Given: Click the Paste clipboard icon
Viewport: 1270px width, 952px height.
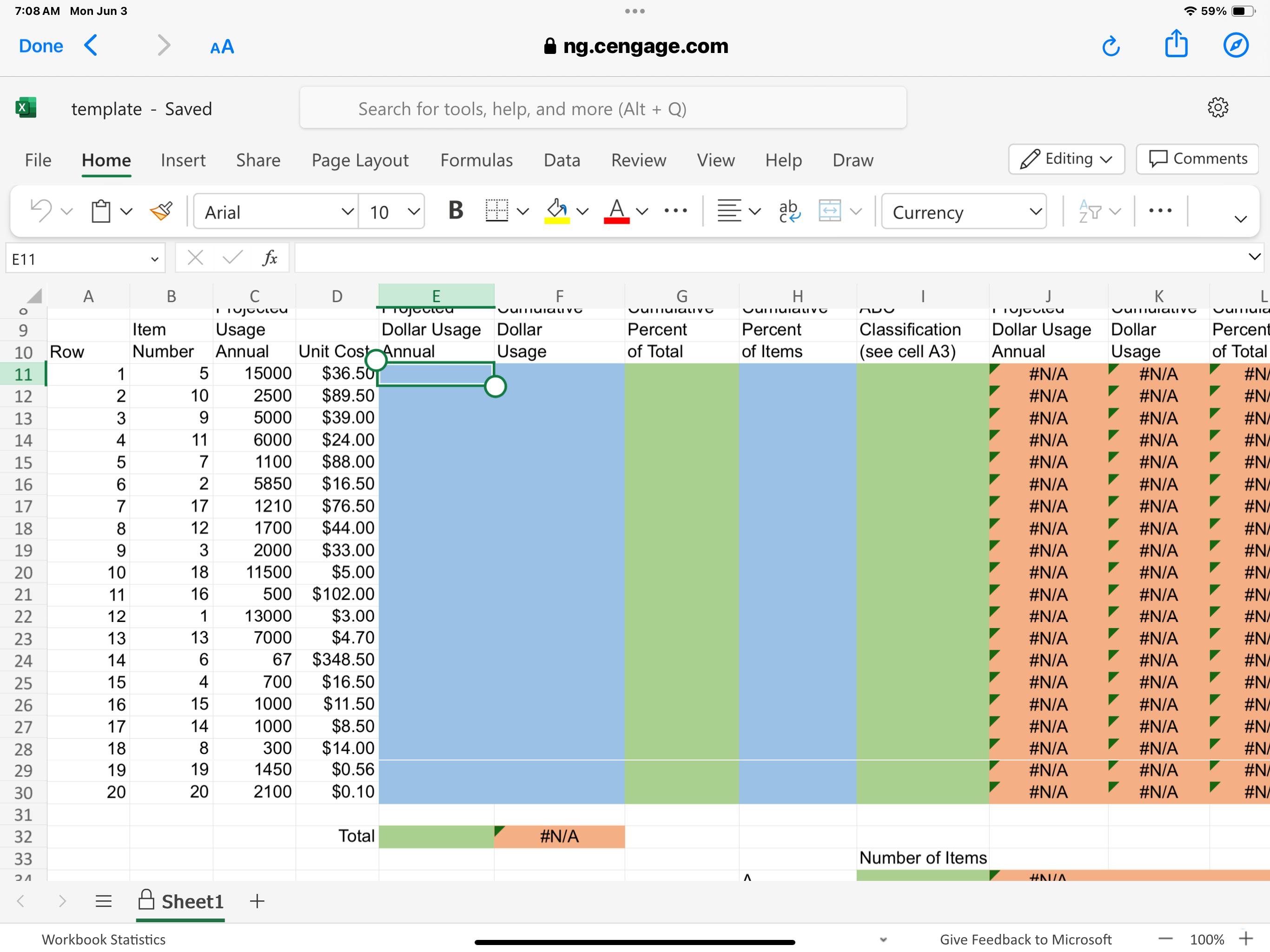Looking at the screenshot, I should point(101,212).
